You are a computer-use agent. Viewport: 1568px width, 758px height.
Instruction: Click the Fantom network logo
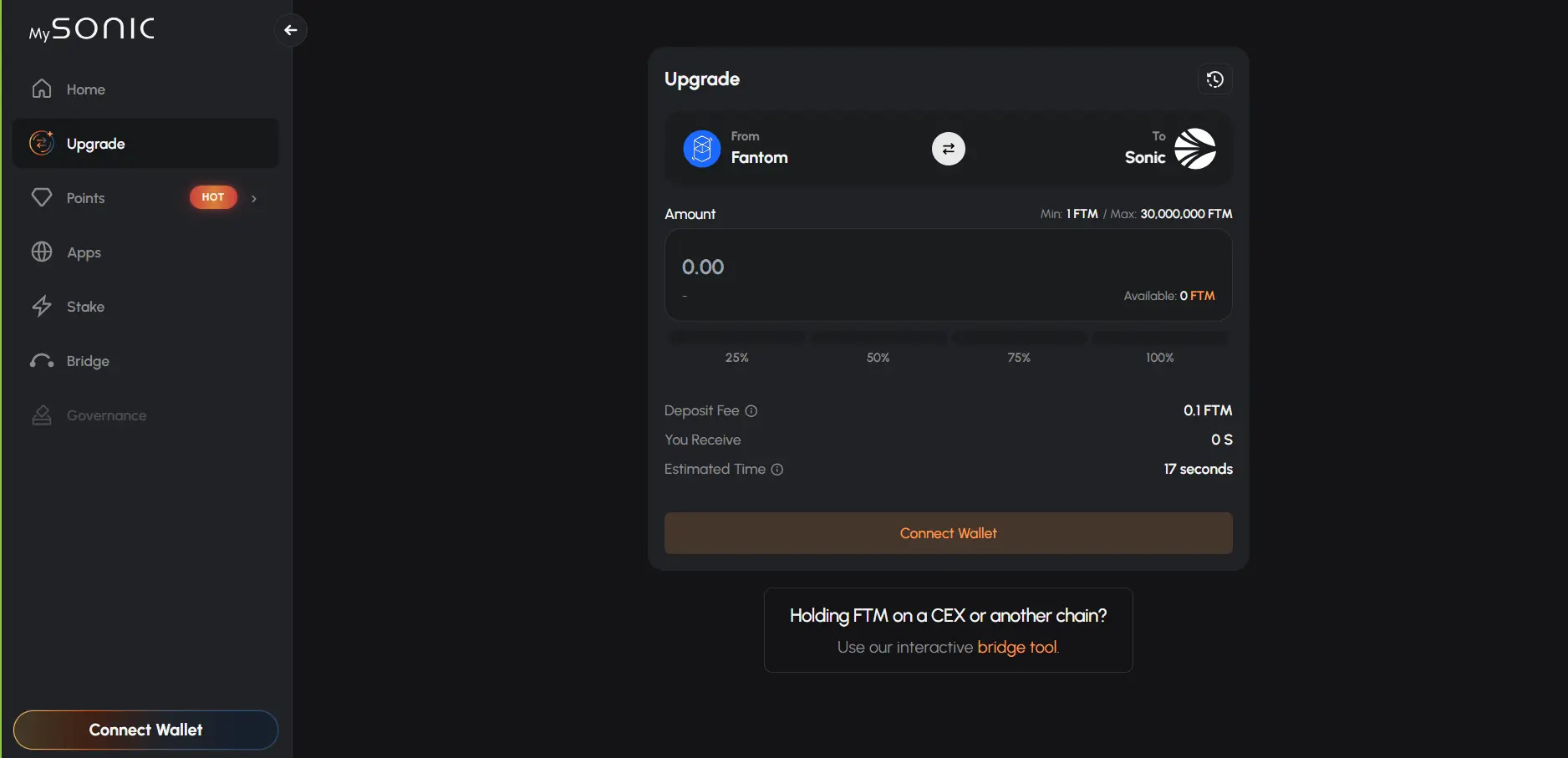click(702, 149)
